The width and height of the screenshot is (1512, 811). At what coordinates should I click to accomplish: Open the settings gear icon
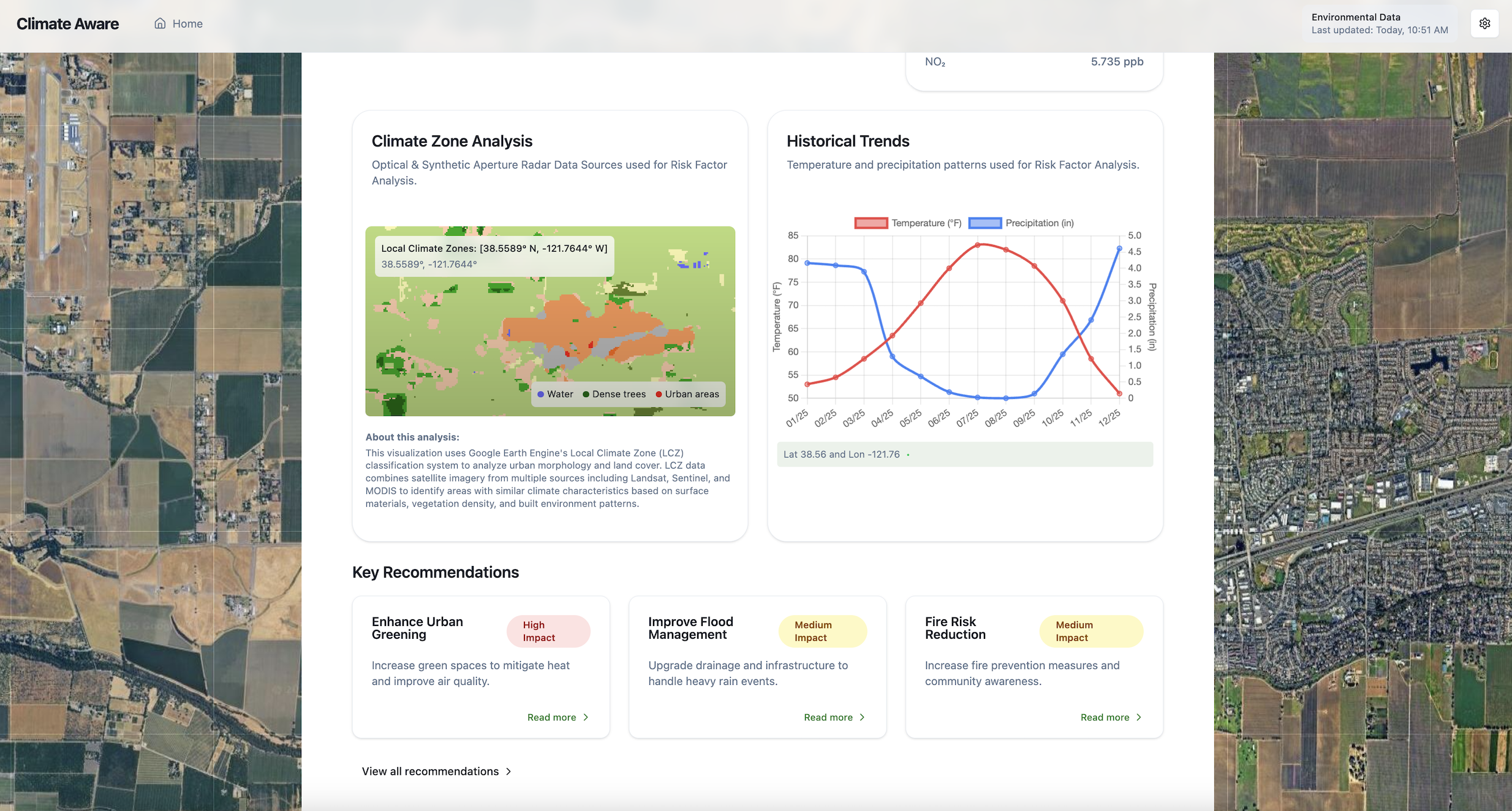1484,23
